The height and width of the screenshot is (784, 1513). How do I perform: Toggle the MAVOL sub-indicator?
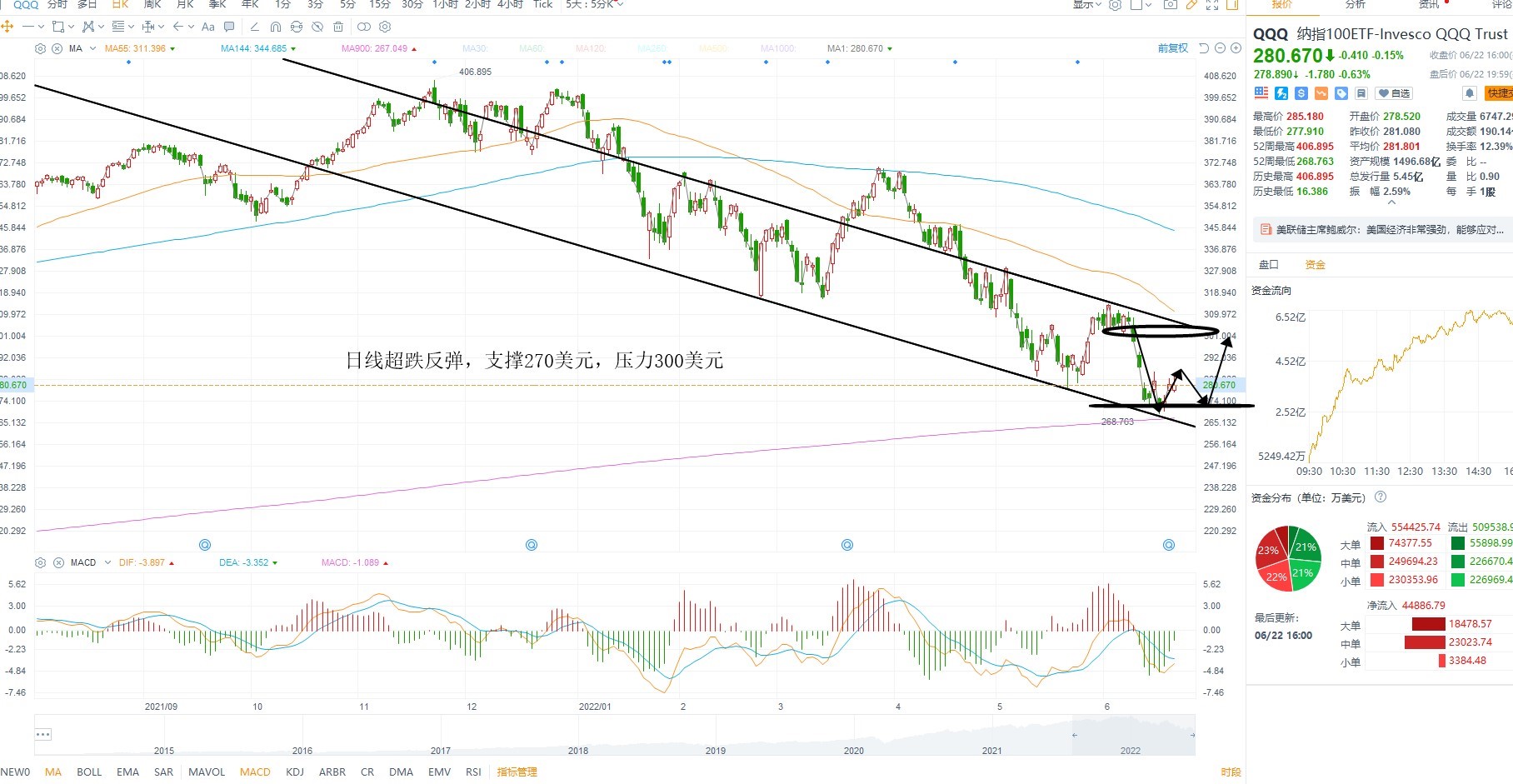pyautogui.click(x=207, y=772)
